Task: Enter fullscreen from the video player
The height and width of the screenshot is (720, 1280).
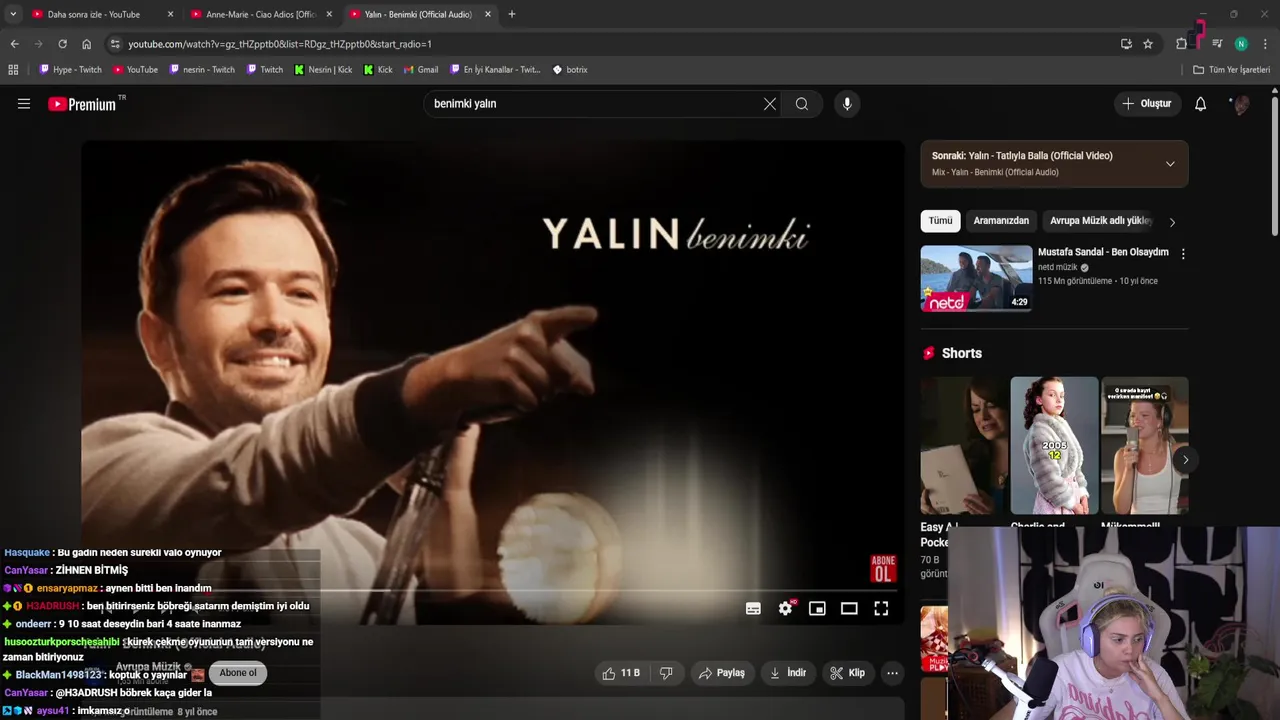Action: point(881,608)
